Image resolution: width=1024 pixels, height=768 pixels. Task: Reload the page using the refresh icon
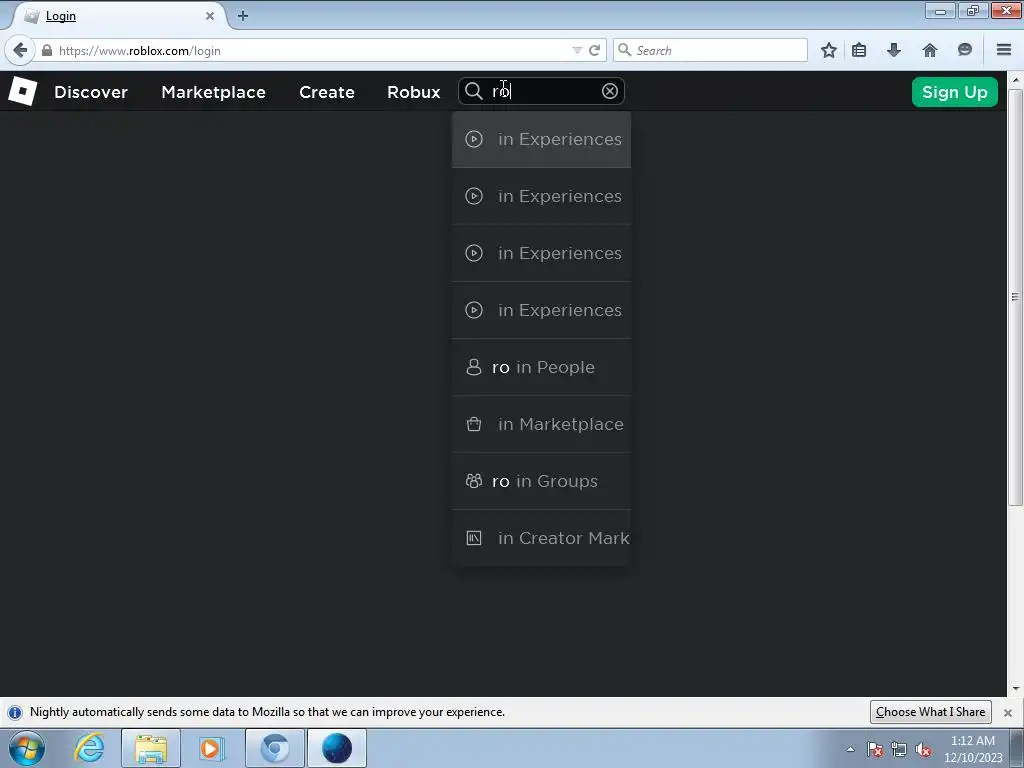point(594,50)
